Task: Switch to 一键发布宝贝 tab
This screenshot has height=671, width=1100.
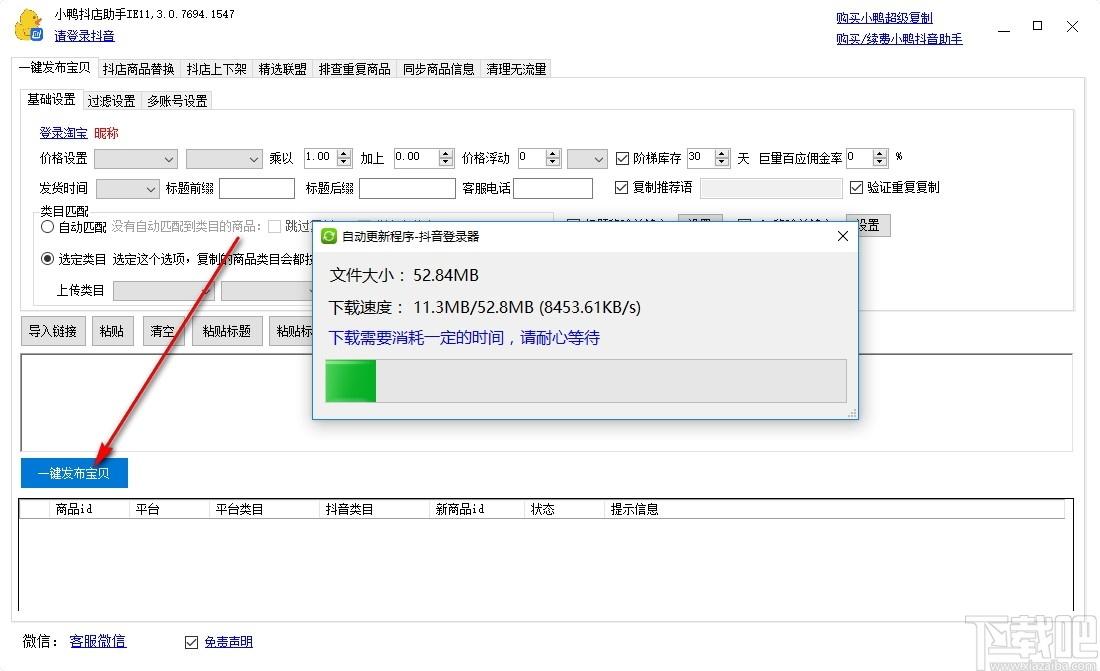Action: click(54, 67)
